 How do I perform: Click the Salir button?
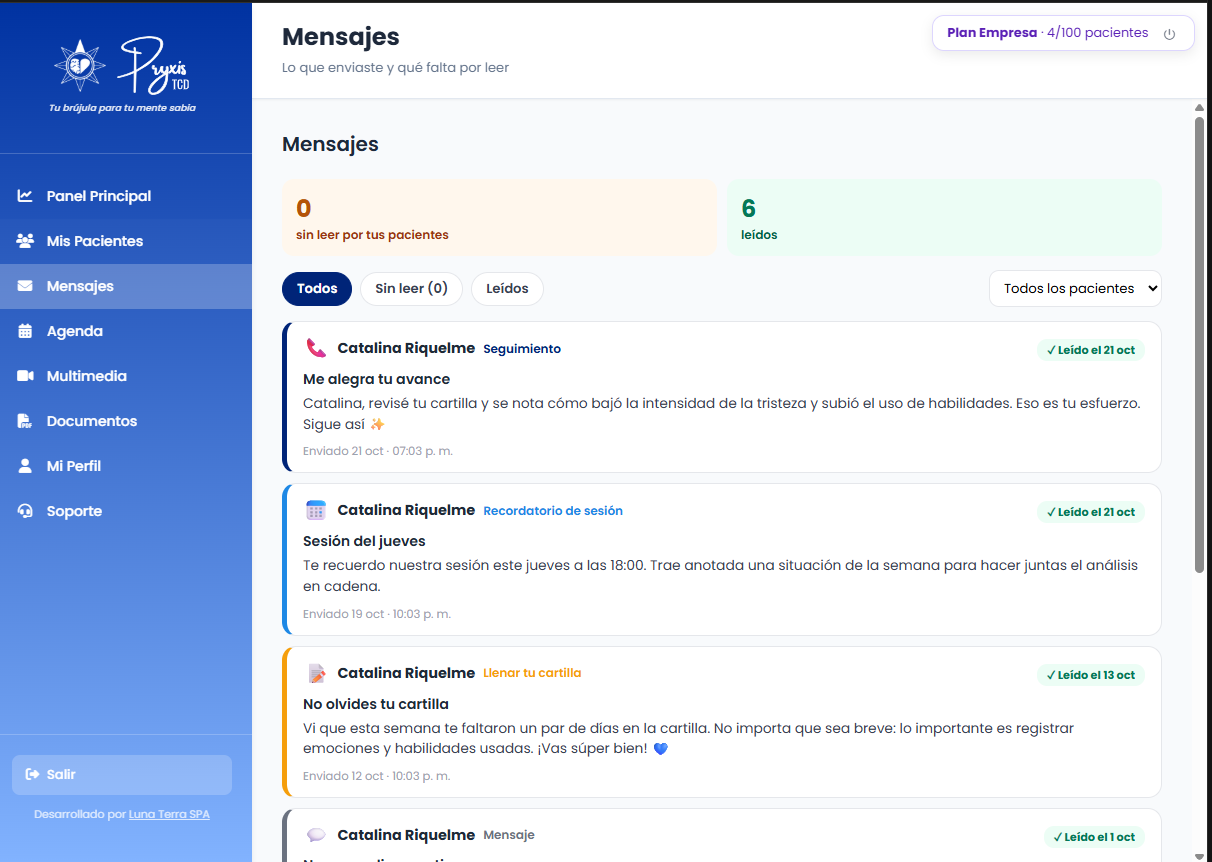(x=122, y=775)
